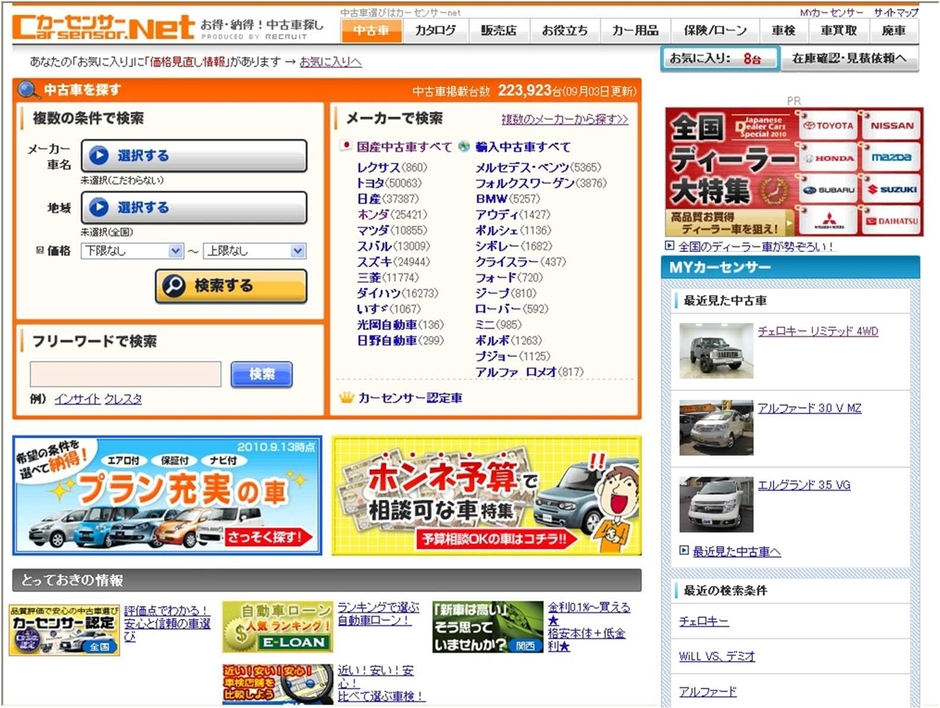Click the Mazda logo in dealer banner

(892, 158)
